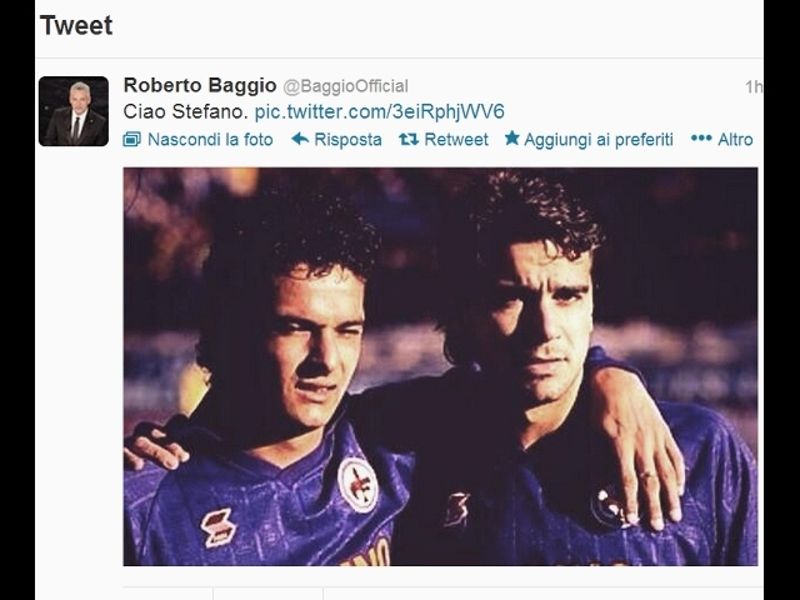The height and width of the screenshot is (600, 800).
Task: Expand the 'Altro' options menu
Action: (735, 139)
